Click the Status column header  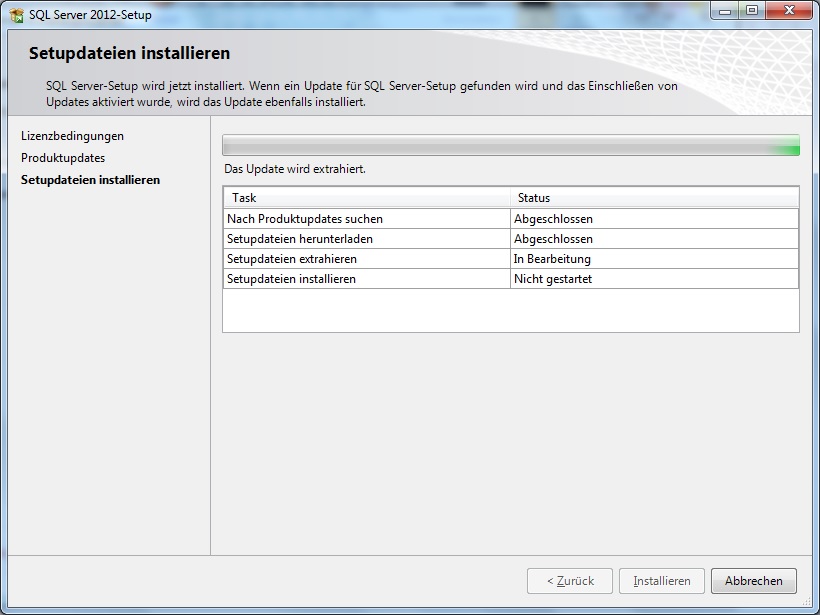click(654, 198)
